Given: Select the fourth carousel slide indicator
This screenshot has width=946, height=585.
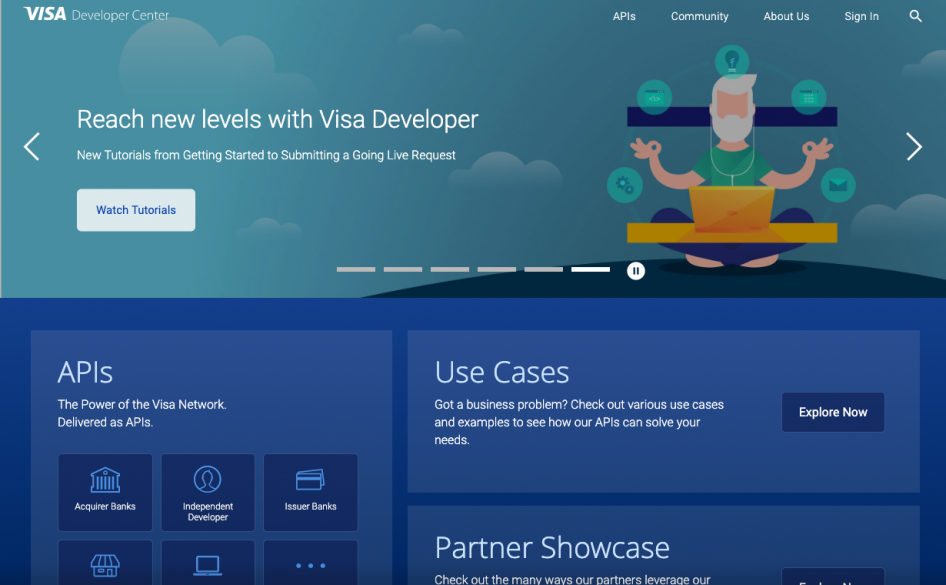Looking at the screenshot, I should (497, 270).
